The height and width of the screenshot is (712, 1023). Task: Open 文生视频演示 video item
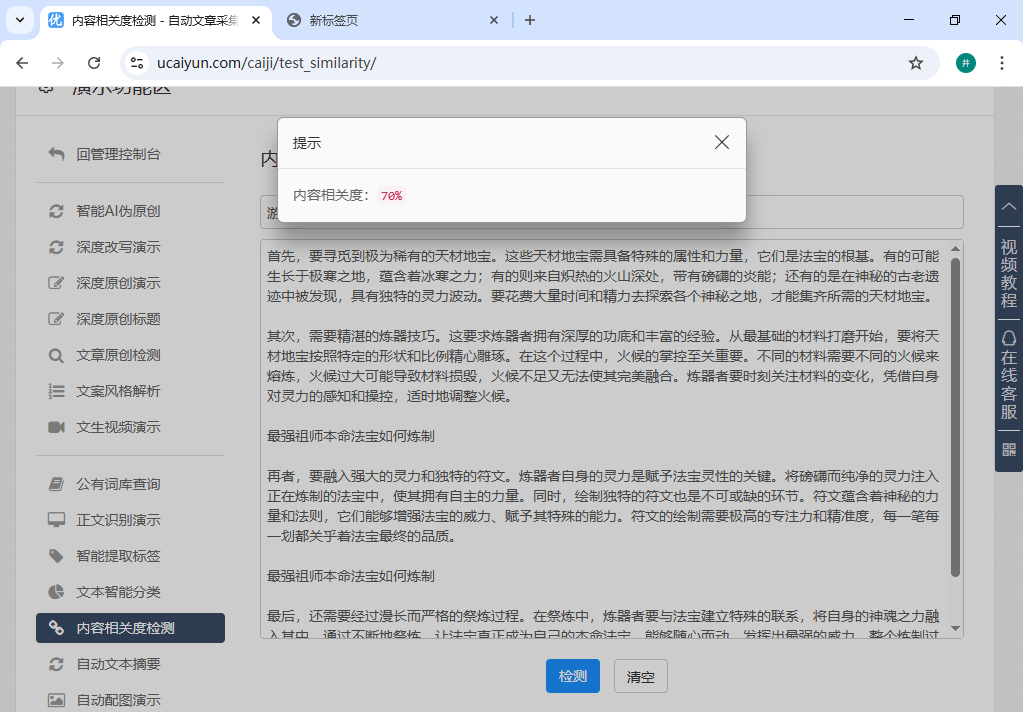pyautogui.click(x=118, y=427)
